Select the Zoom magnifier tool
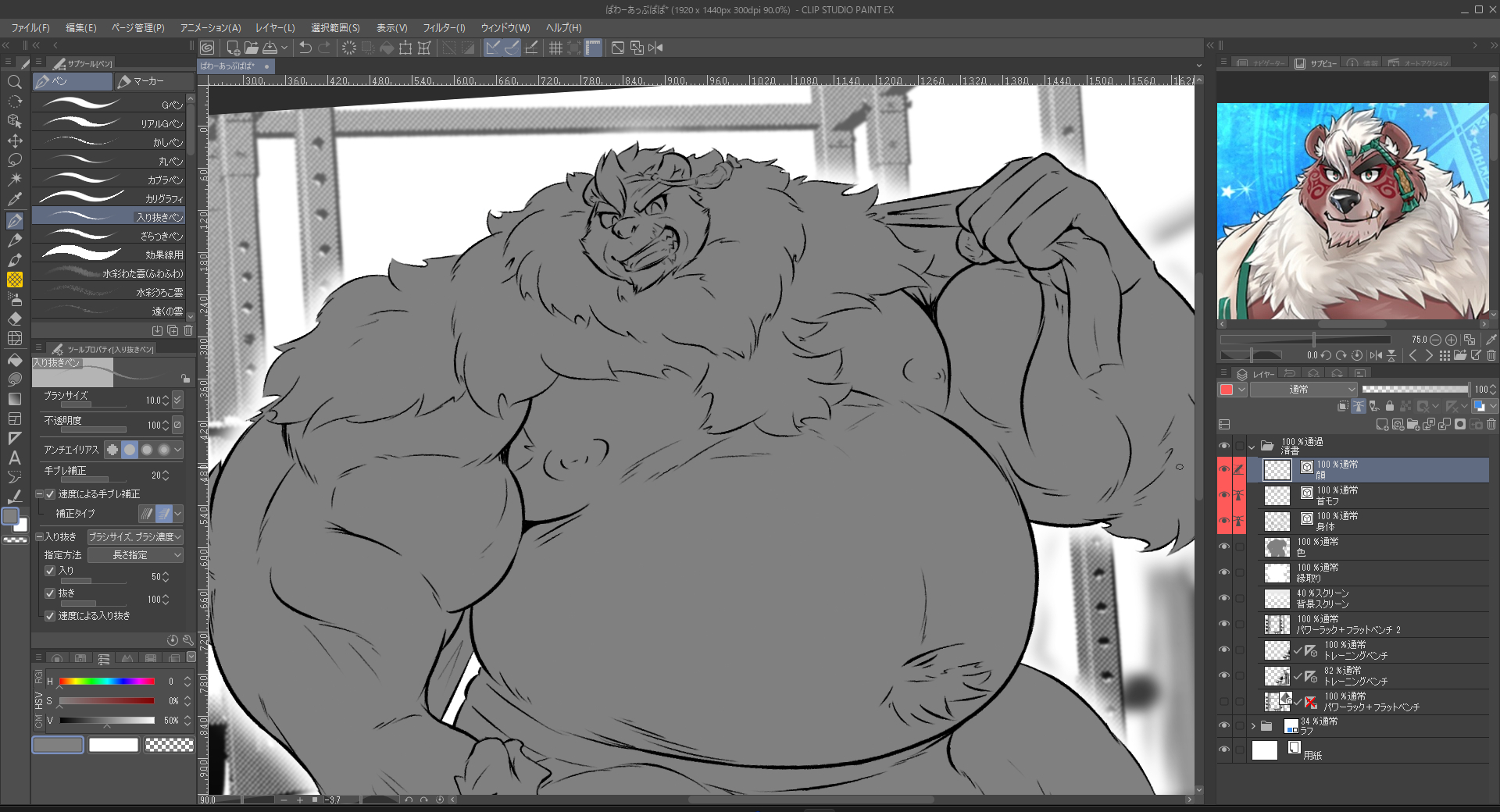 coord(14,82)
